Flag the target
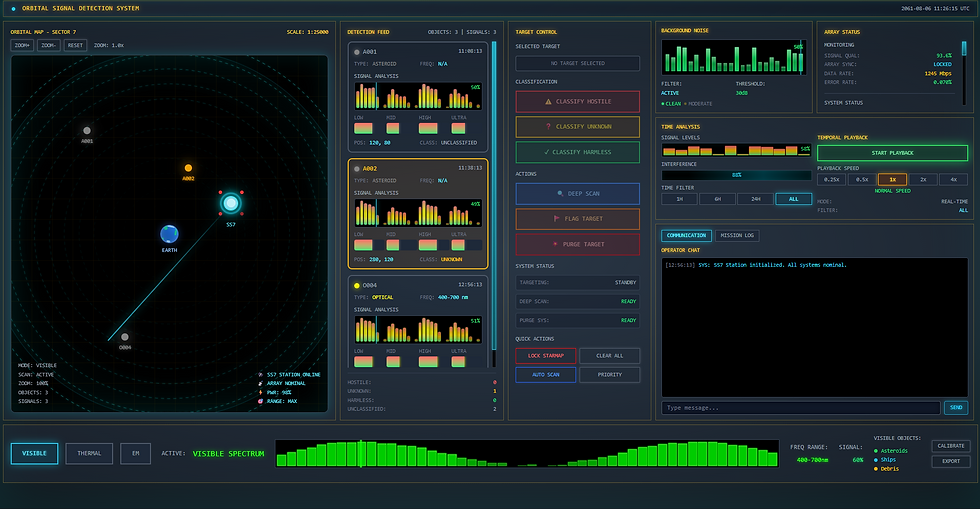 point(578,219)
